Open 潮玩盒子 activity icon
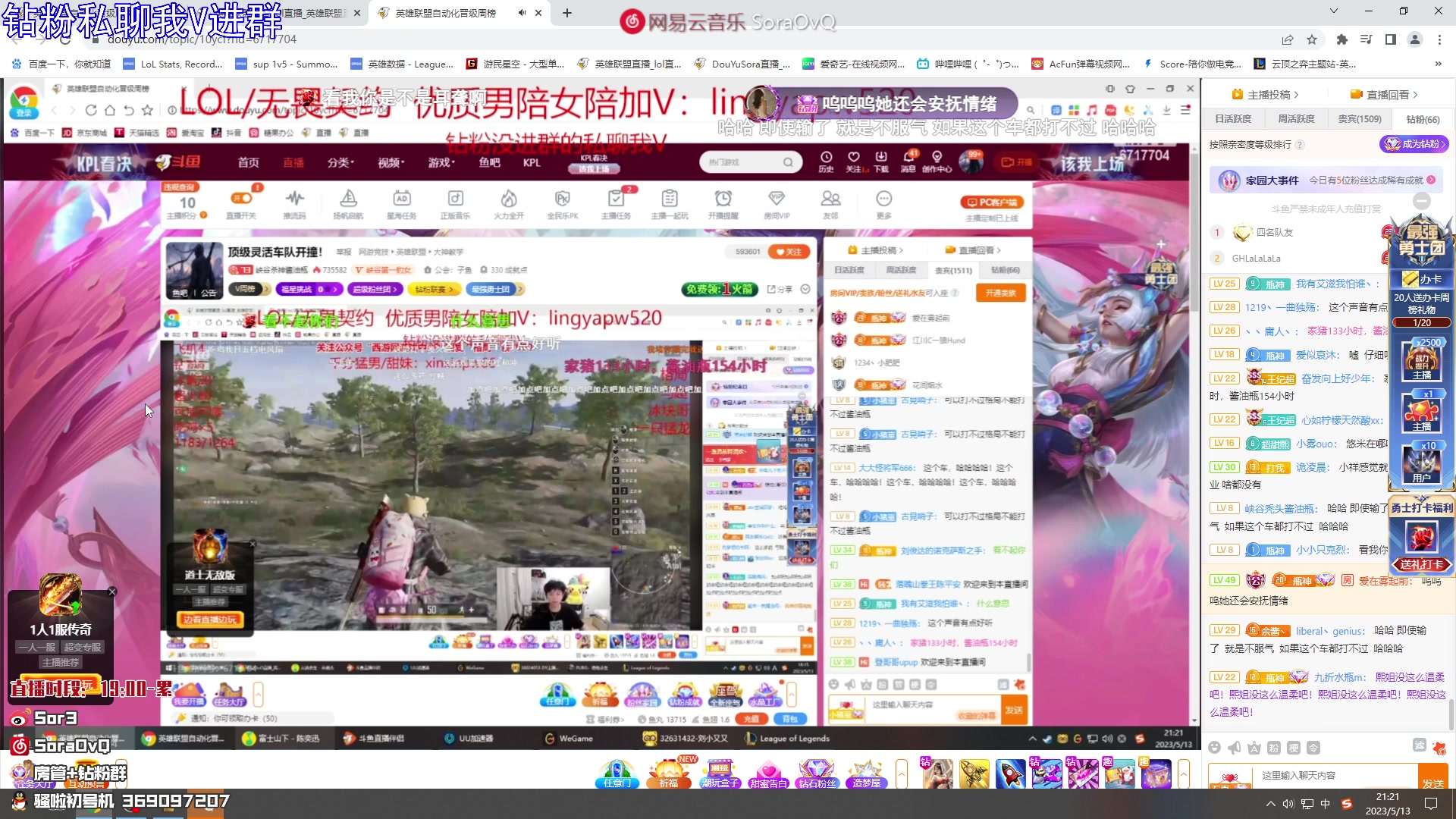 click(719, 773)
